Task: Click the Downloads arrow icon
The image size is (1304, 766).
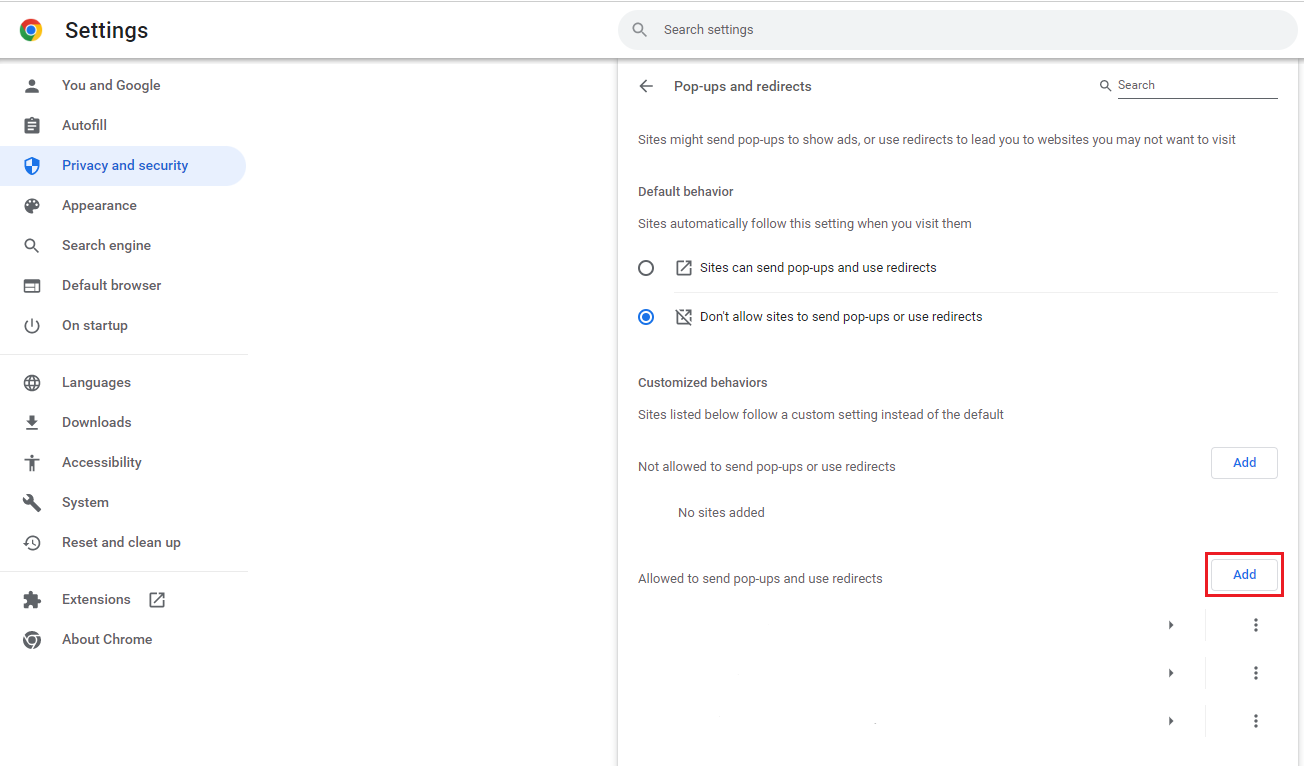Action: pyautogui.click(x=32, y=423)
